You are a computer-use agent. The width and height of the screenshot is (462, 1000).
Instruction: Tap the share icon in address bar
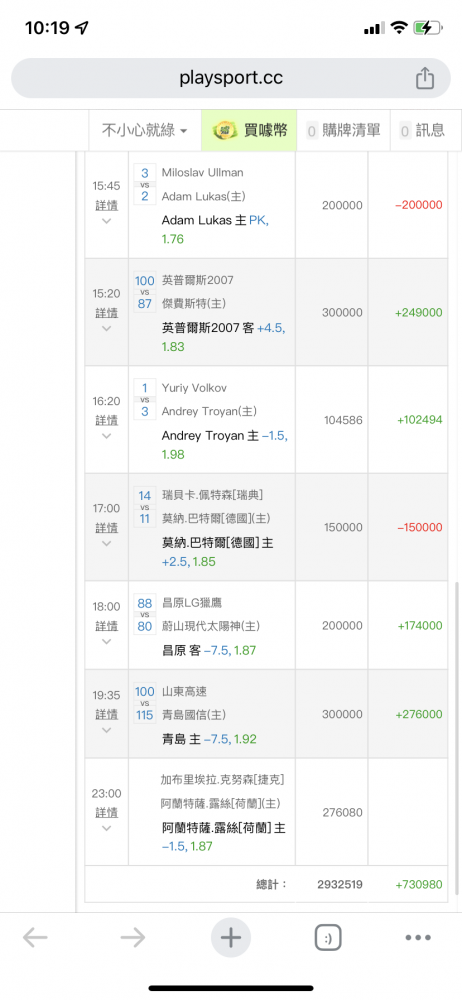425,78
